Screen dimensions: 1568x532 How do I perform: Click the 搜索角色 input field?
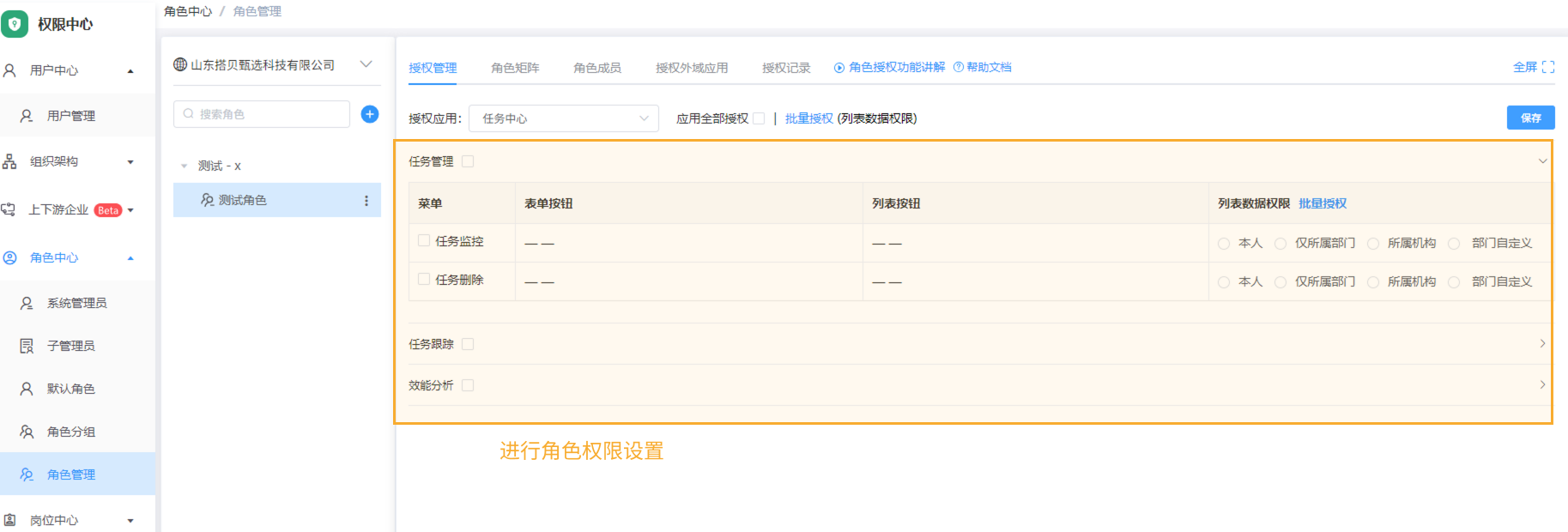pyautogui.click(x=262, y=114)
